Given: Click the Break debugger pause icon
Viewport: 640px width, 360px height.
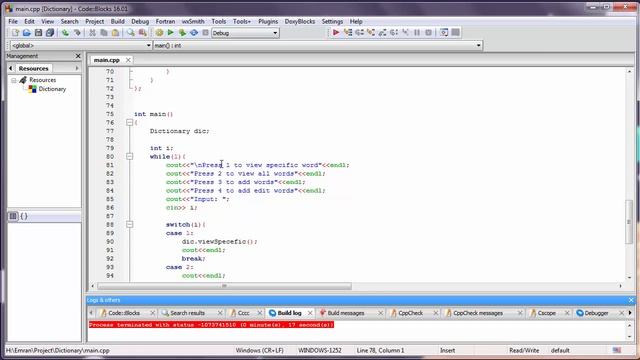Looking at the screenshot, I should coord(417,32).
